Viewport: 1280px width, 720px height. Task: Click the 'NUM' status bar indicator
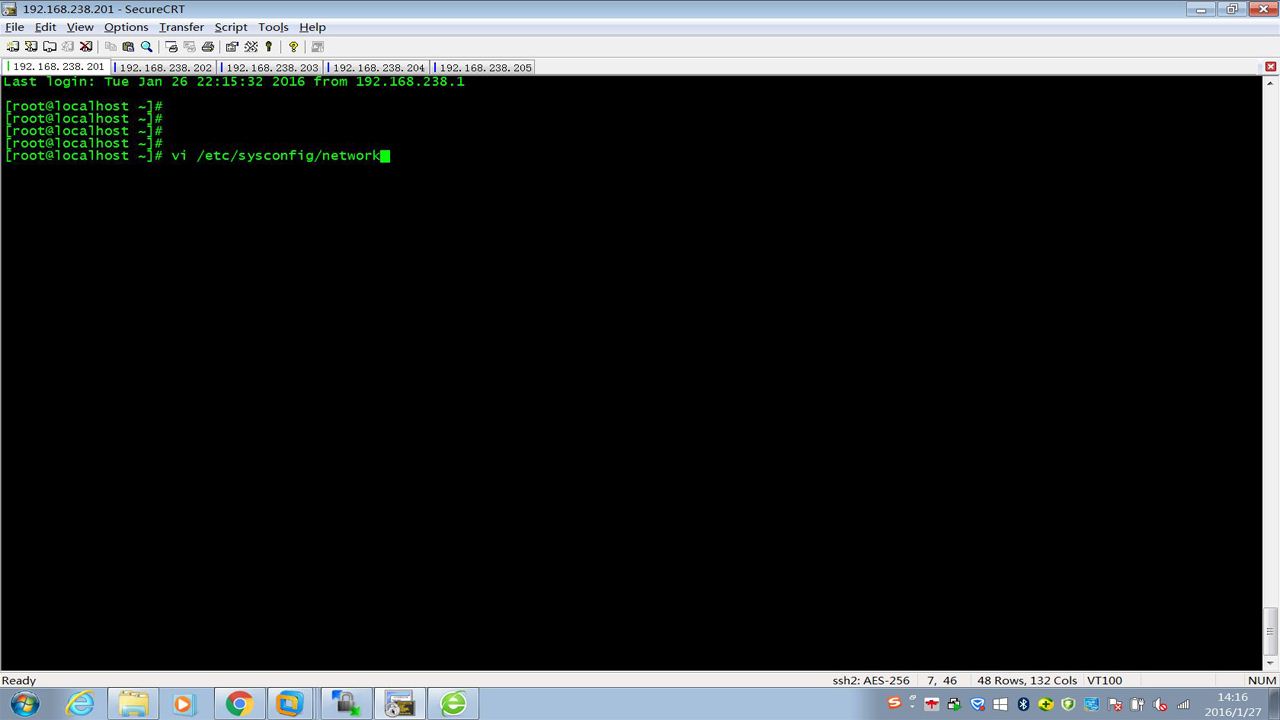pos(1262,680)
